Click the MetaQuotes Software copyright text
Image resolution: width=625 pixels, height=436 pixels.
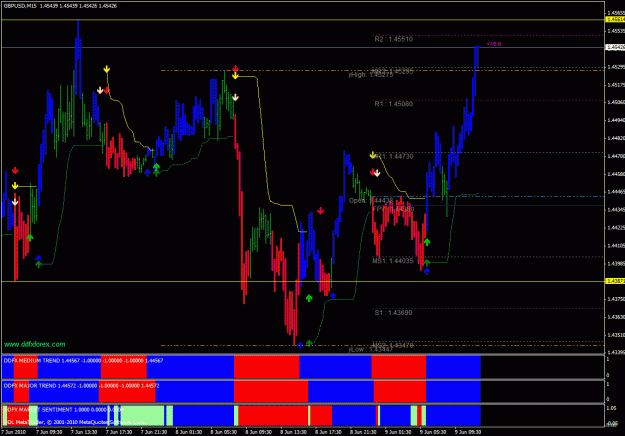75,422
